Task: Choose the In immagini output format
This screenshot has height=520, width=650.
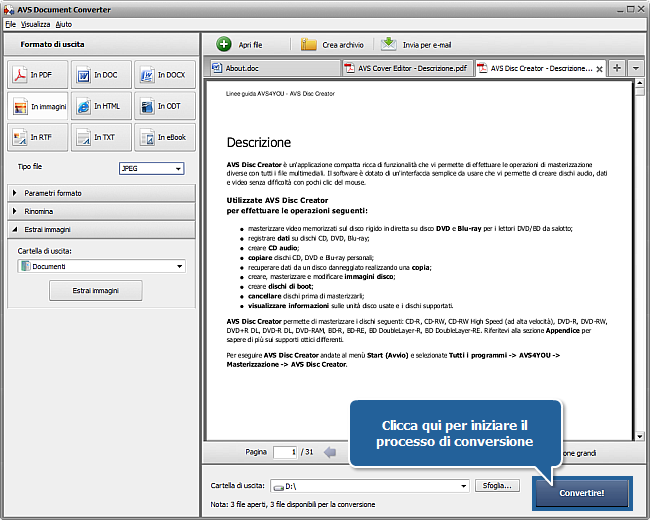Action: point(37,106)
